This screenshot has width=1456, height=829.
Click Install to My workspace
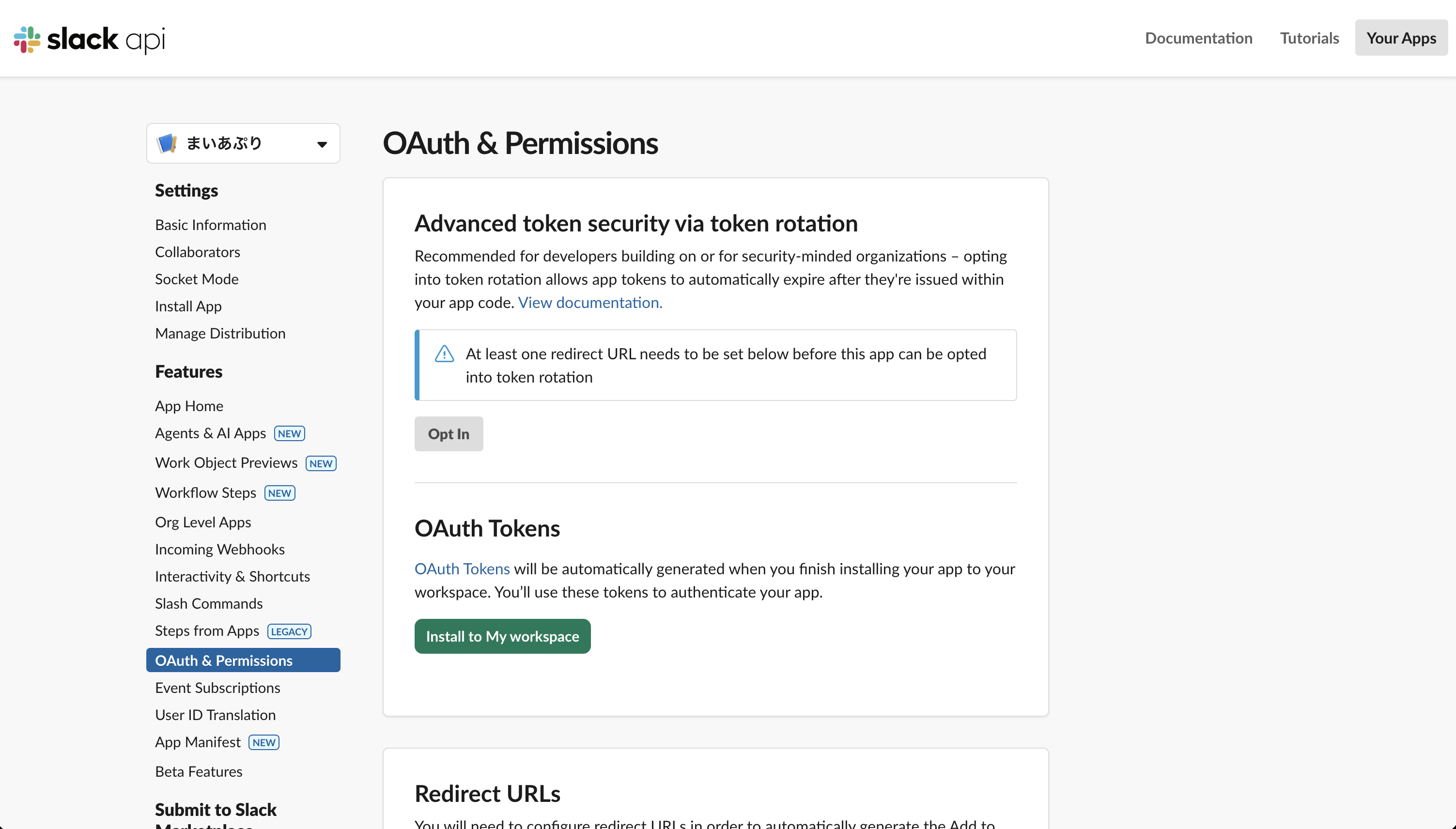[502, 636]
